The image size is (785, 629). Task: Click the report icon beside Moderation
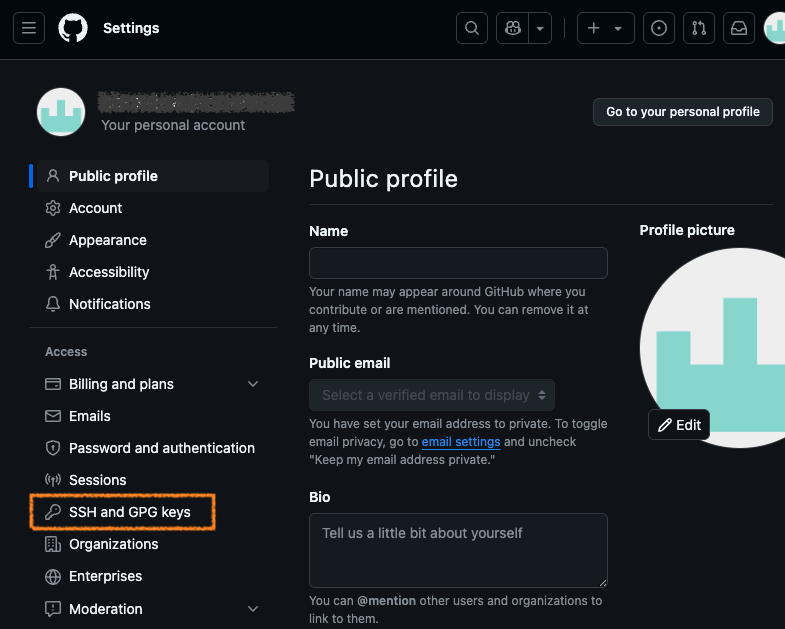[53, 609]
